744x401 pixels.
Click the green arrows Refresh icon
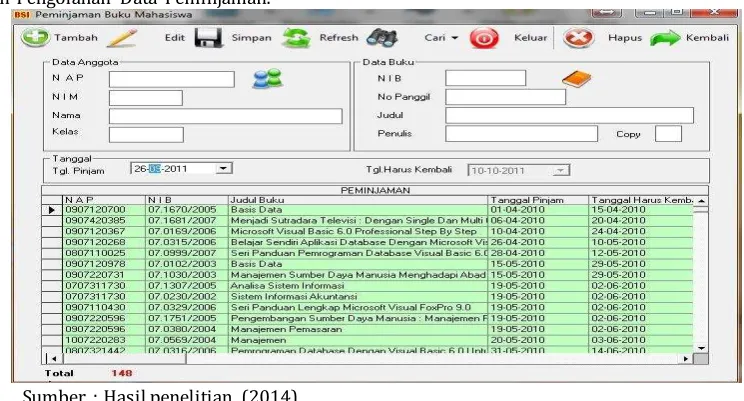pos(297,38)
